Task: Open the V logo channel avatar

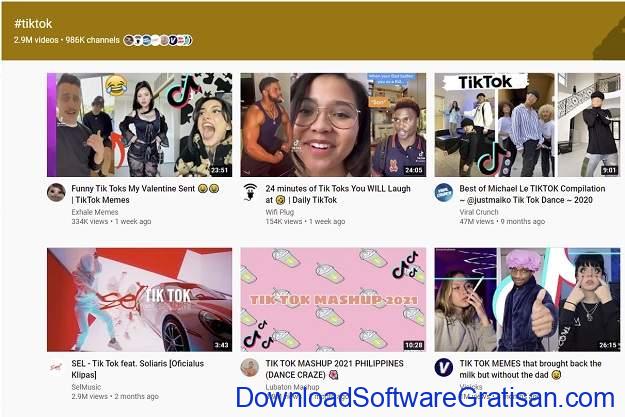Action: [x=443, y=367]
